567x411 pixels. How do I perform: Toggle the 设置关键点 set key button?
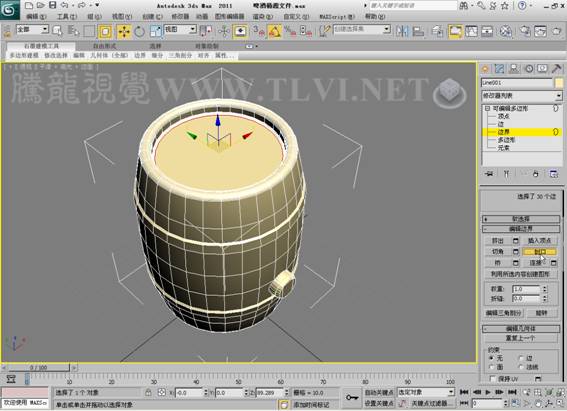coord(379,403)
